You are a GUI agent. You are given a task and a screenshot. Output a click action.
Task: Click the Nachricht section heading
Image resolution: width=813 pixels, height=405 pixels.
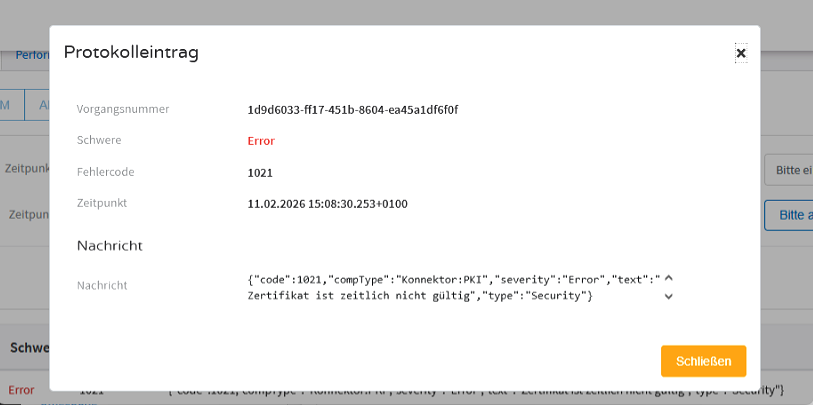point(109,246)
